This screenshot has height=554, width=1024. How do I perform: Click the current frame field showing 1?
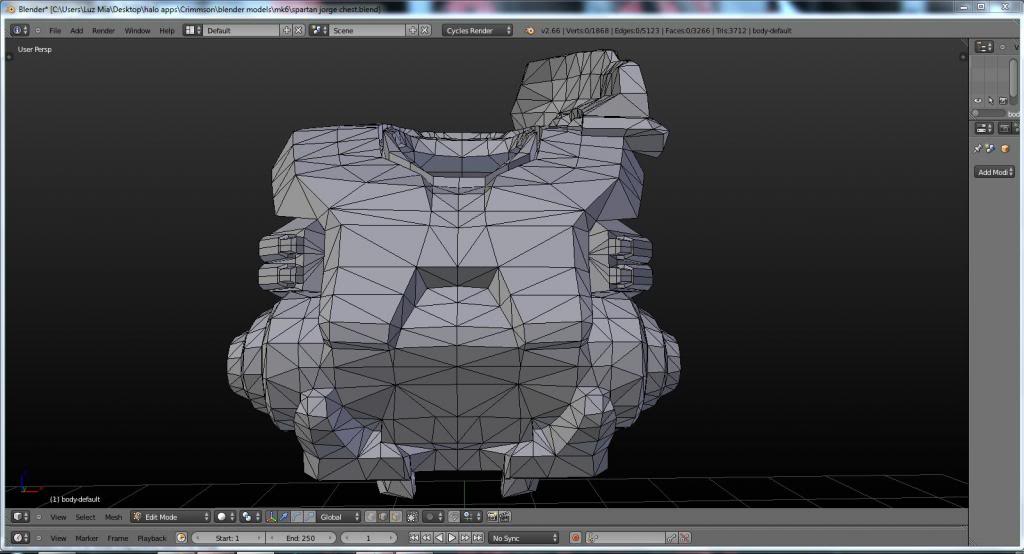368,538
